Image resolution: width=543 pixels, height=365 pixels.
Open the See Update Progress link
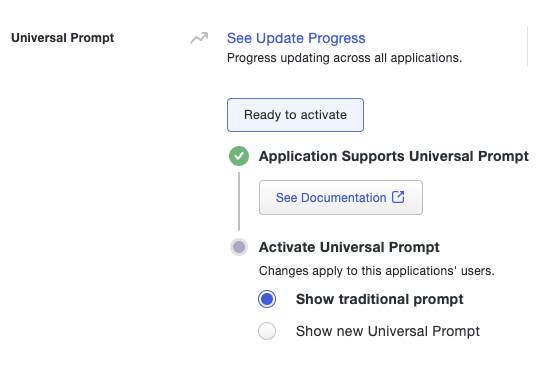[x=296, y=38]
